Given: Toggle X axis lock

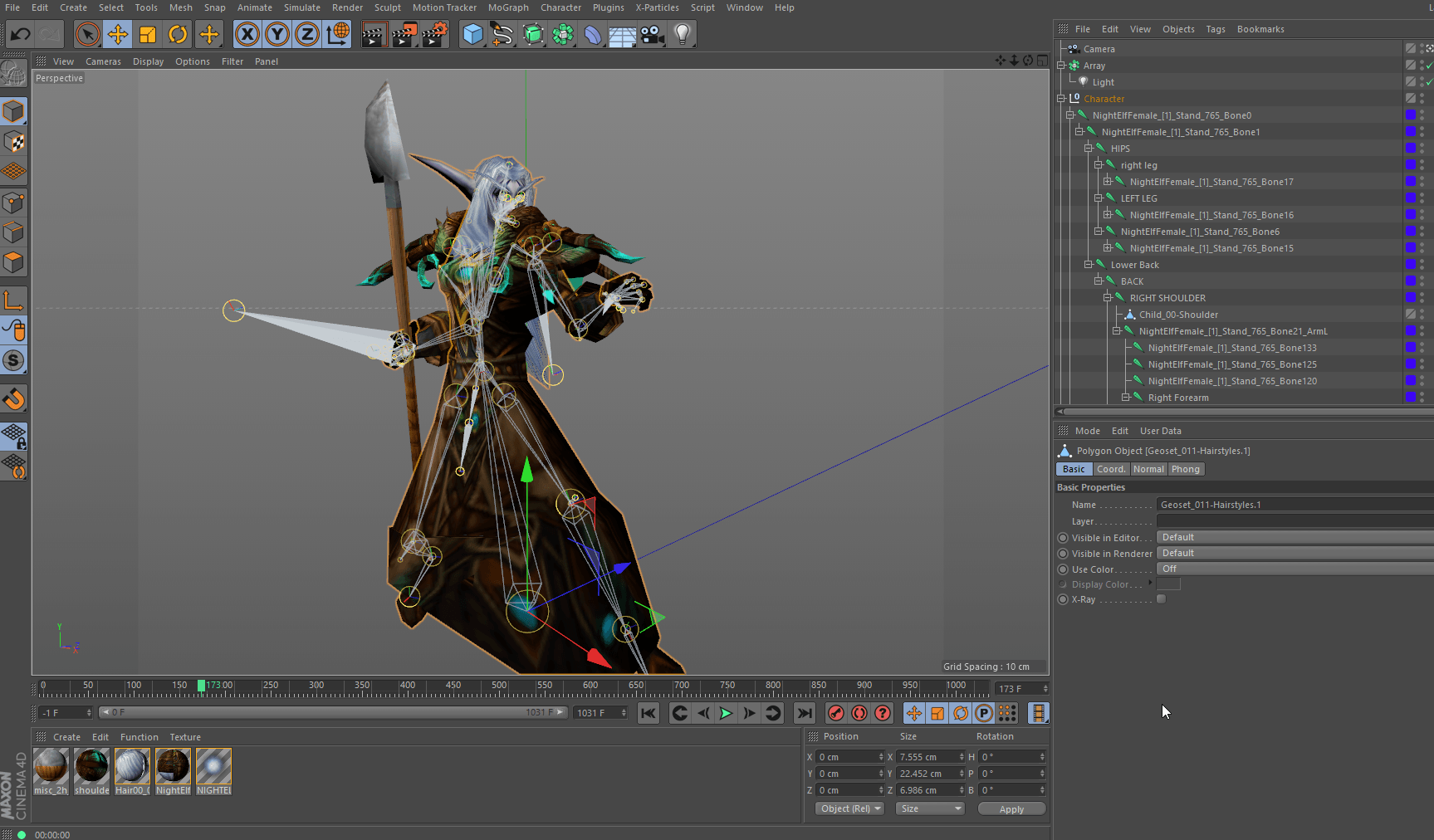Looking at the screenshot, I should tap(247, 34).
